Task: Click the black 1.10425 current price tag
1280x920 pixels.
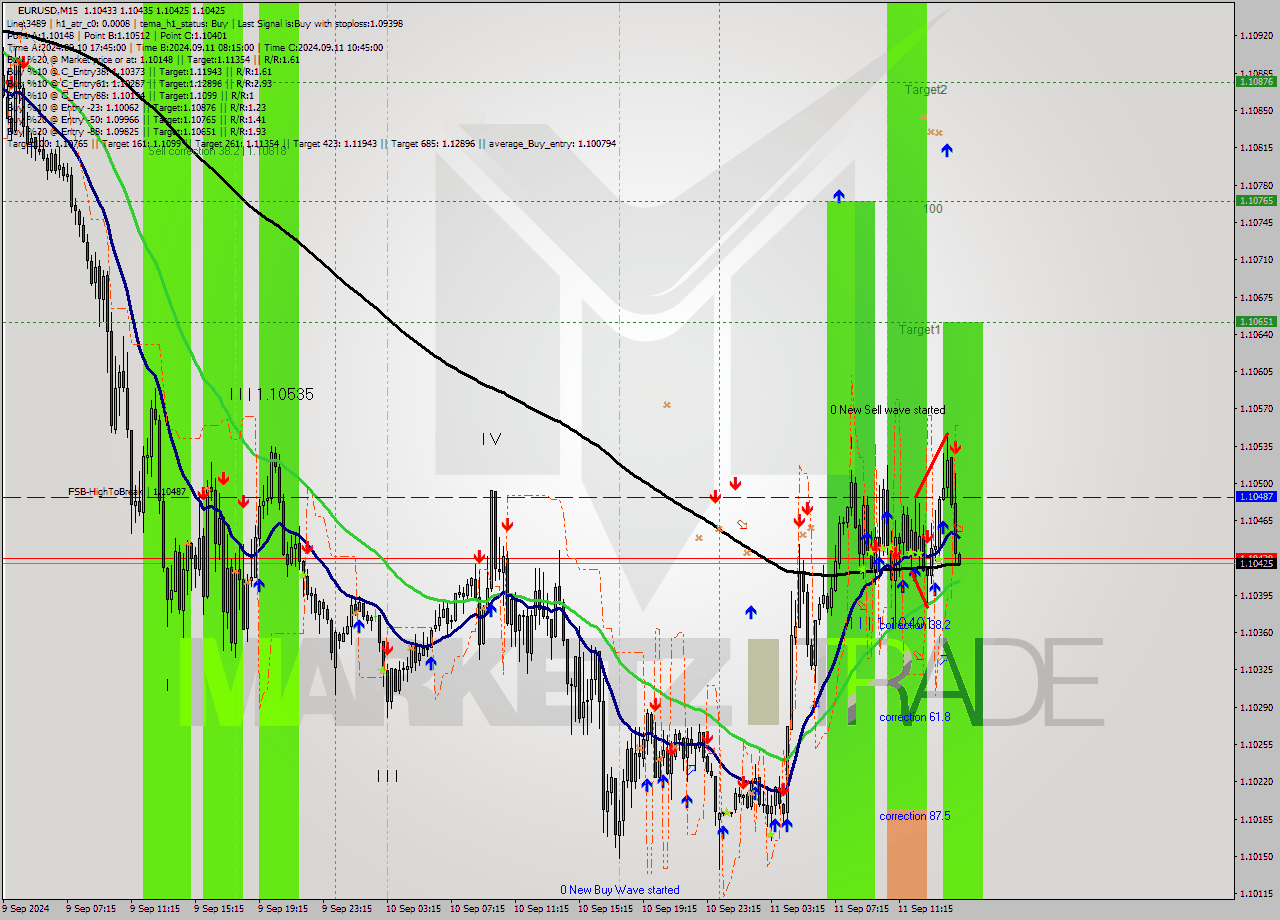Action: [x=1256, y=564]
